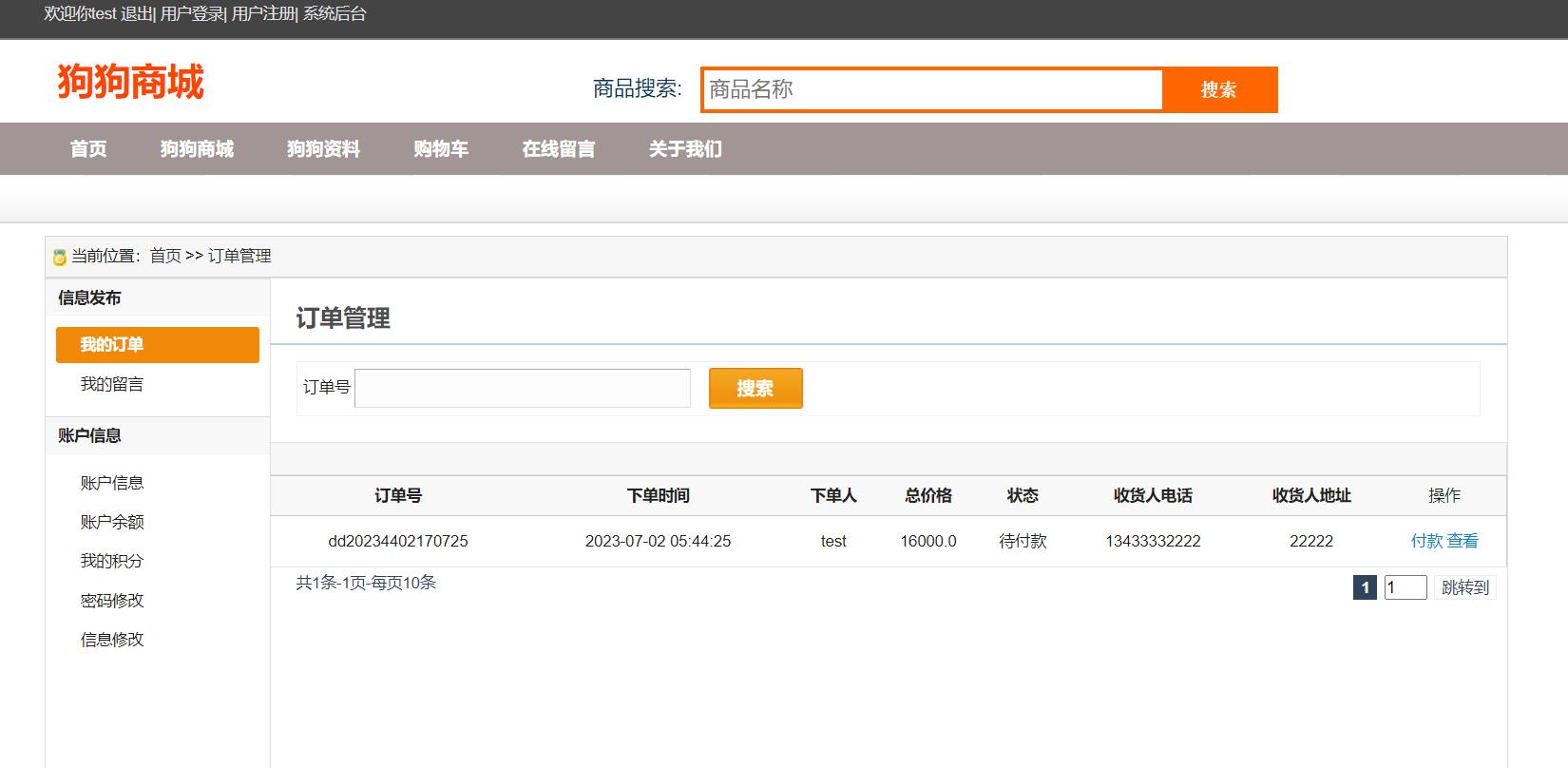Click the location icon beside 当前位置
Image resolution: width=1568 pixels, height=768 pixels.
59,257
